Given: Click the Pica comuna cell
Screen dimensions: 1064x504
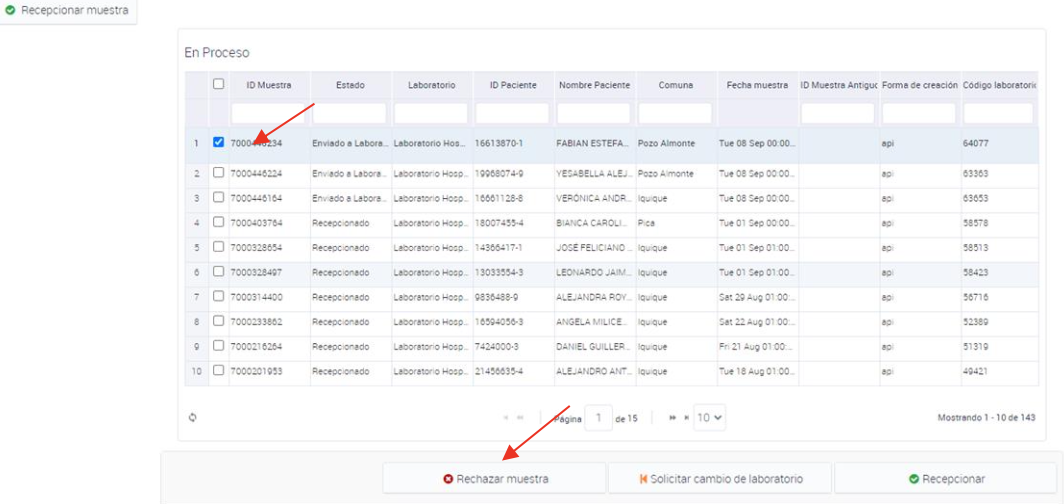Looking at the screenshot, I should [676, 223].
